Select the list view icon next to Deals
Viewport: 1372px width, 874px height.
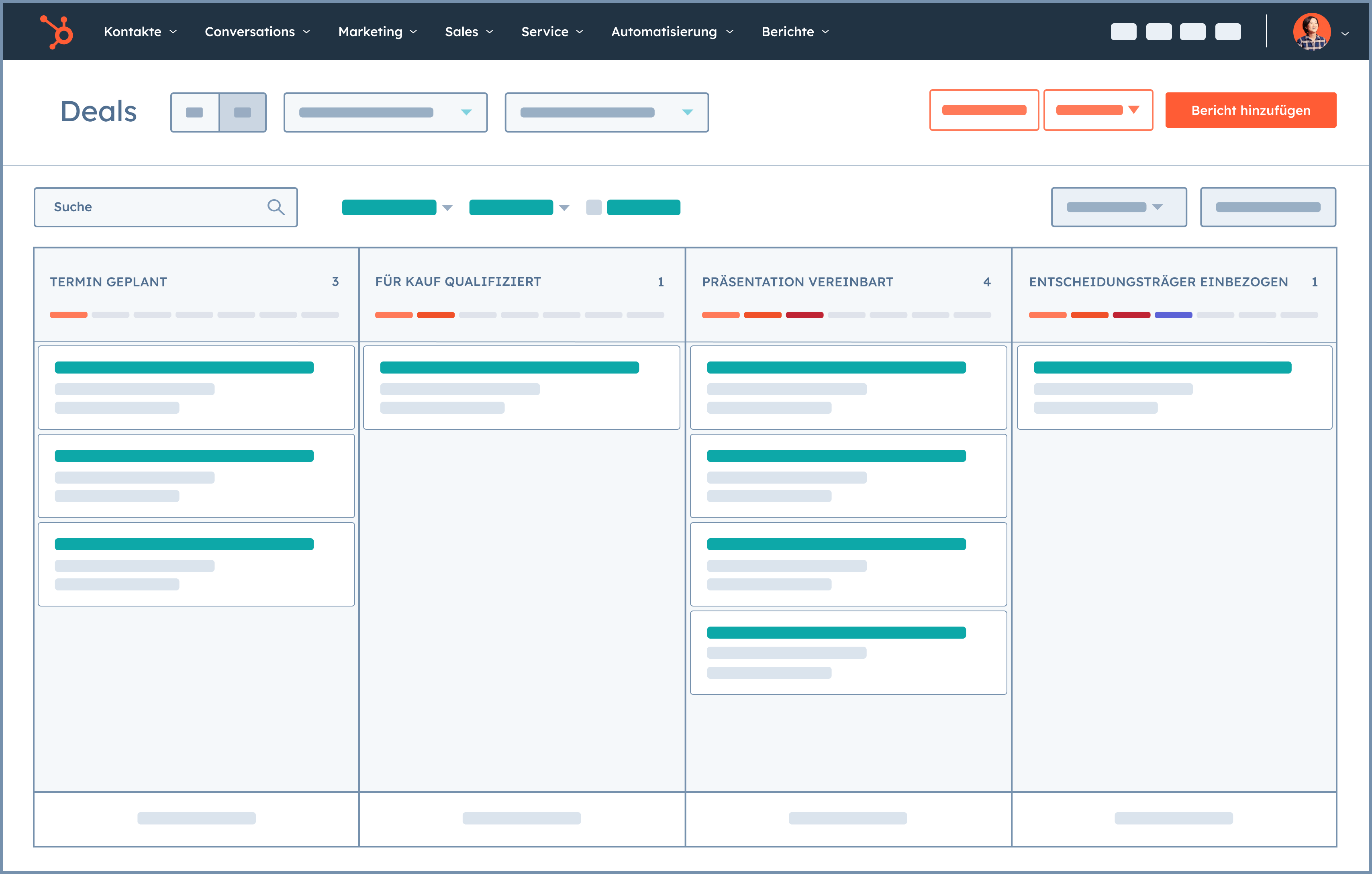[194, 112]
